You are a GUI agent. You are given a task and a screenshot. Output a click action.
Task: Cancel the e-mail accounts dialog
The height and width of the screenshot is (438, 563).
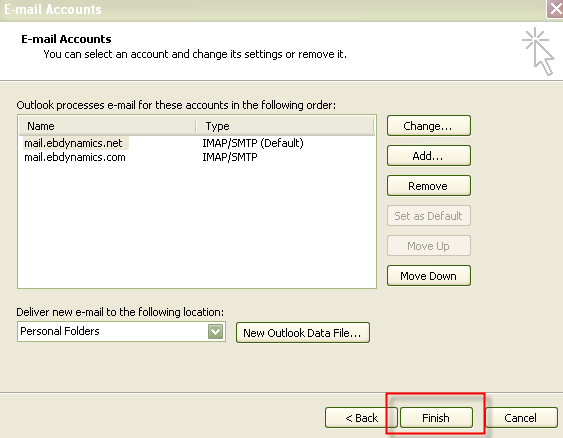click(521, 418)
